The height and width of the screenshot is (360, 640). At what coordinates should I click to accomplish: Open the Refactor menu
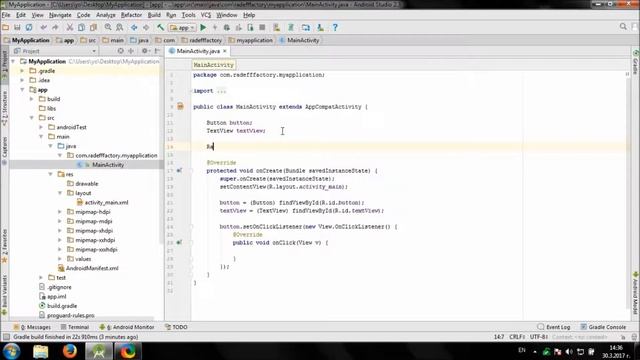(x=131, y=15)
